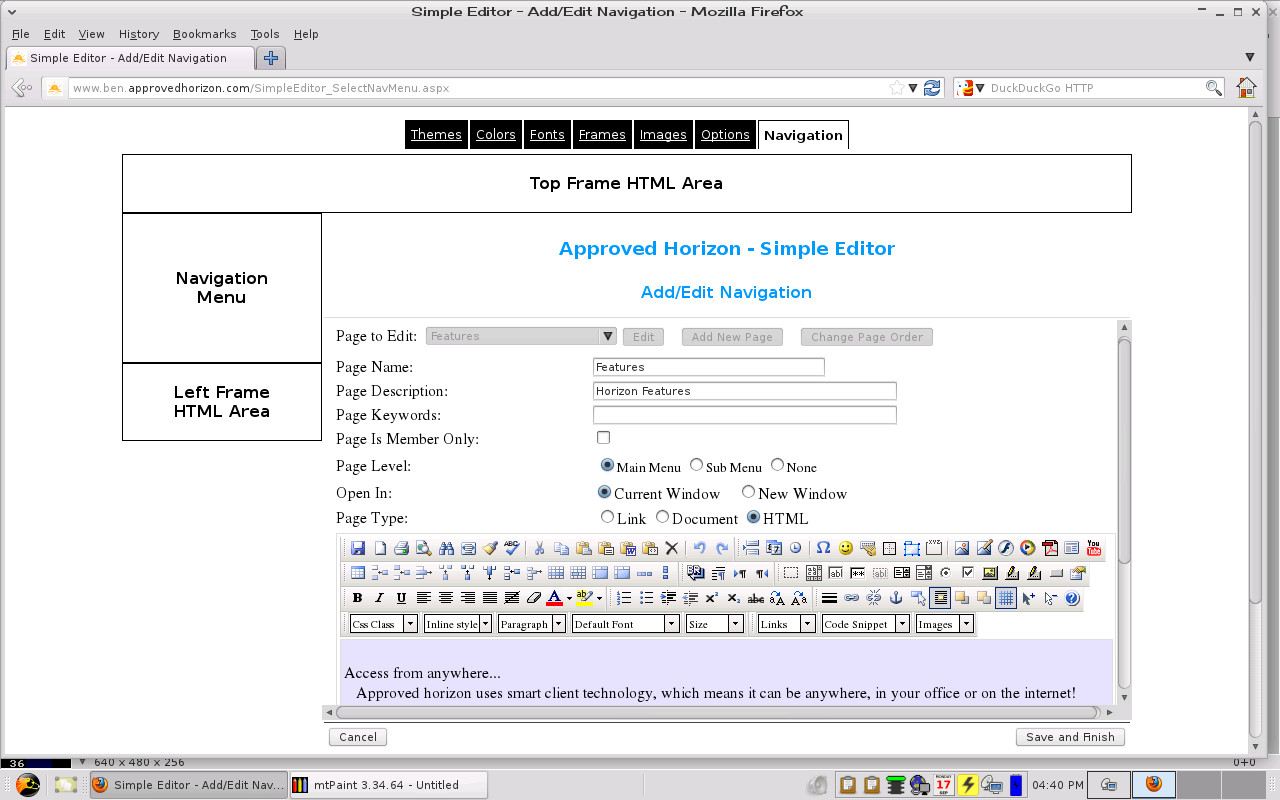Open the Page to Edit dropdown
Screen dimensions: 1280x800
(521, 336)
